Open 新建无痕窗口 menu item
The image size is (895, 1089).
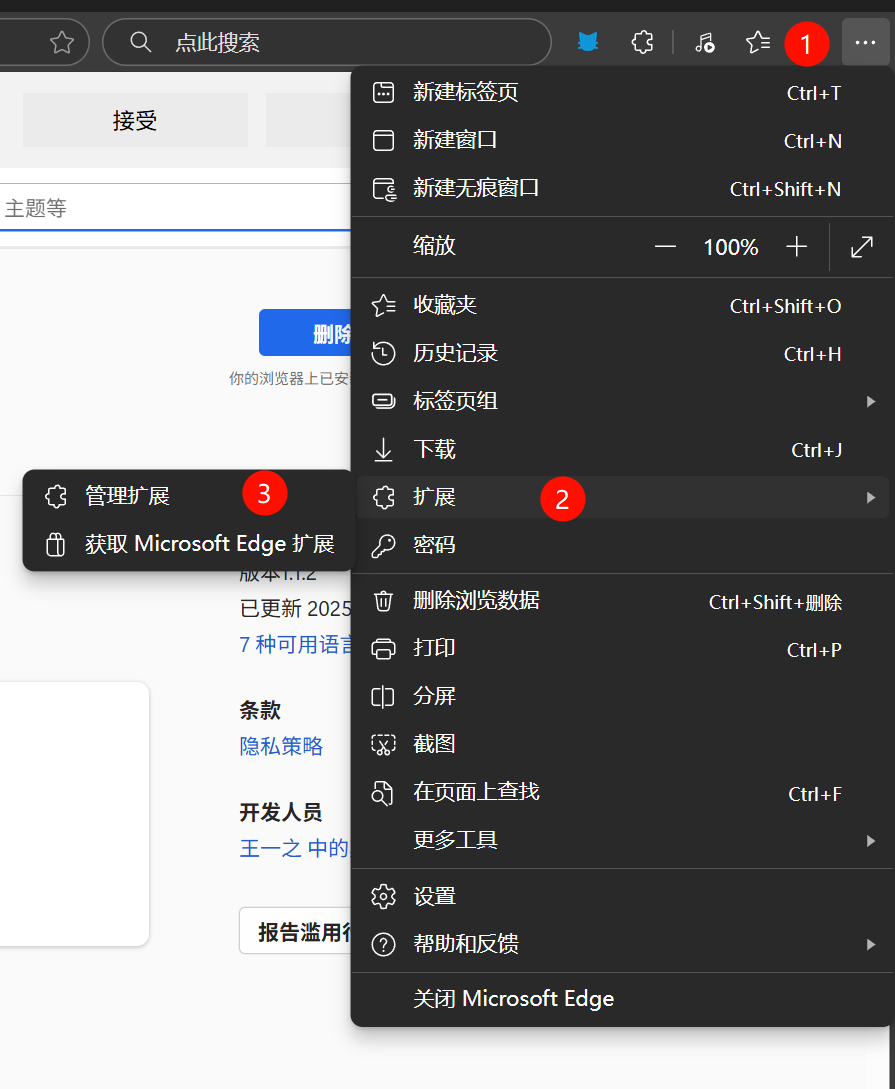point(476,188)
